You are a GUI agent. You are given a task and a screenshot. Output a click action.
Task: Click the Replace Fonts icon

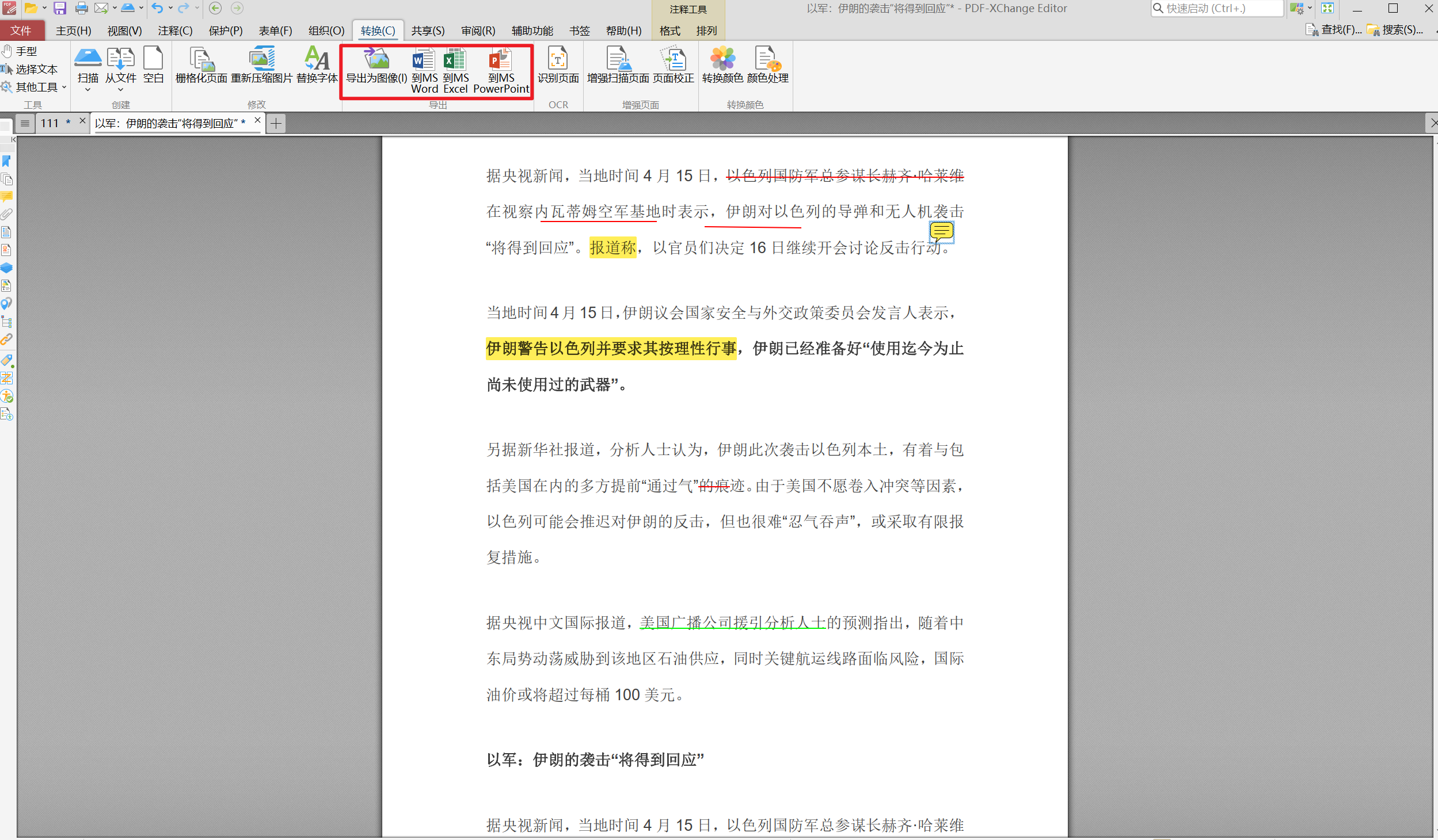click(317, 66)
